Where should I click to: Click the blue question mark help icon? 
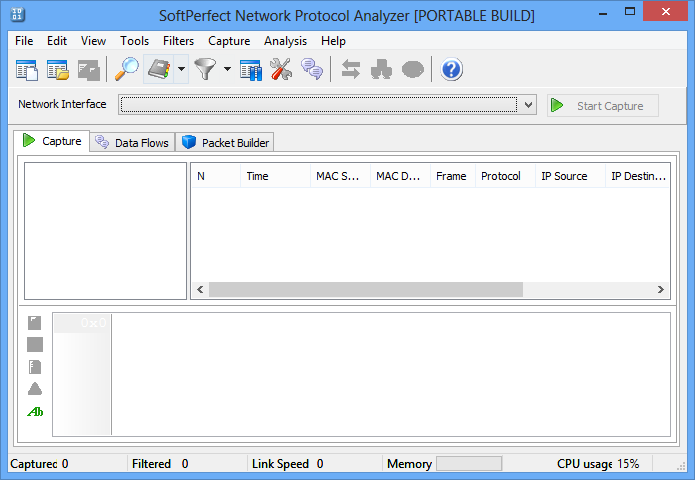[451, 70]
